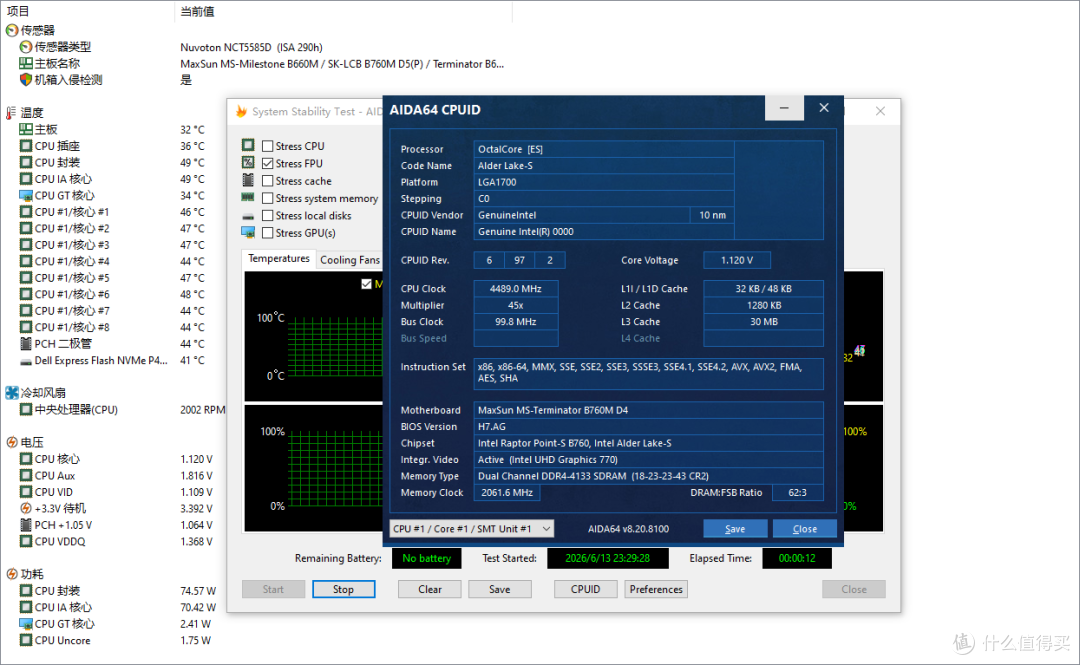
Task: Minimize the AIDA64 CPUID window
Action: tap(784, 108)
